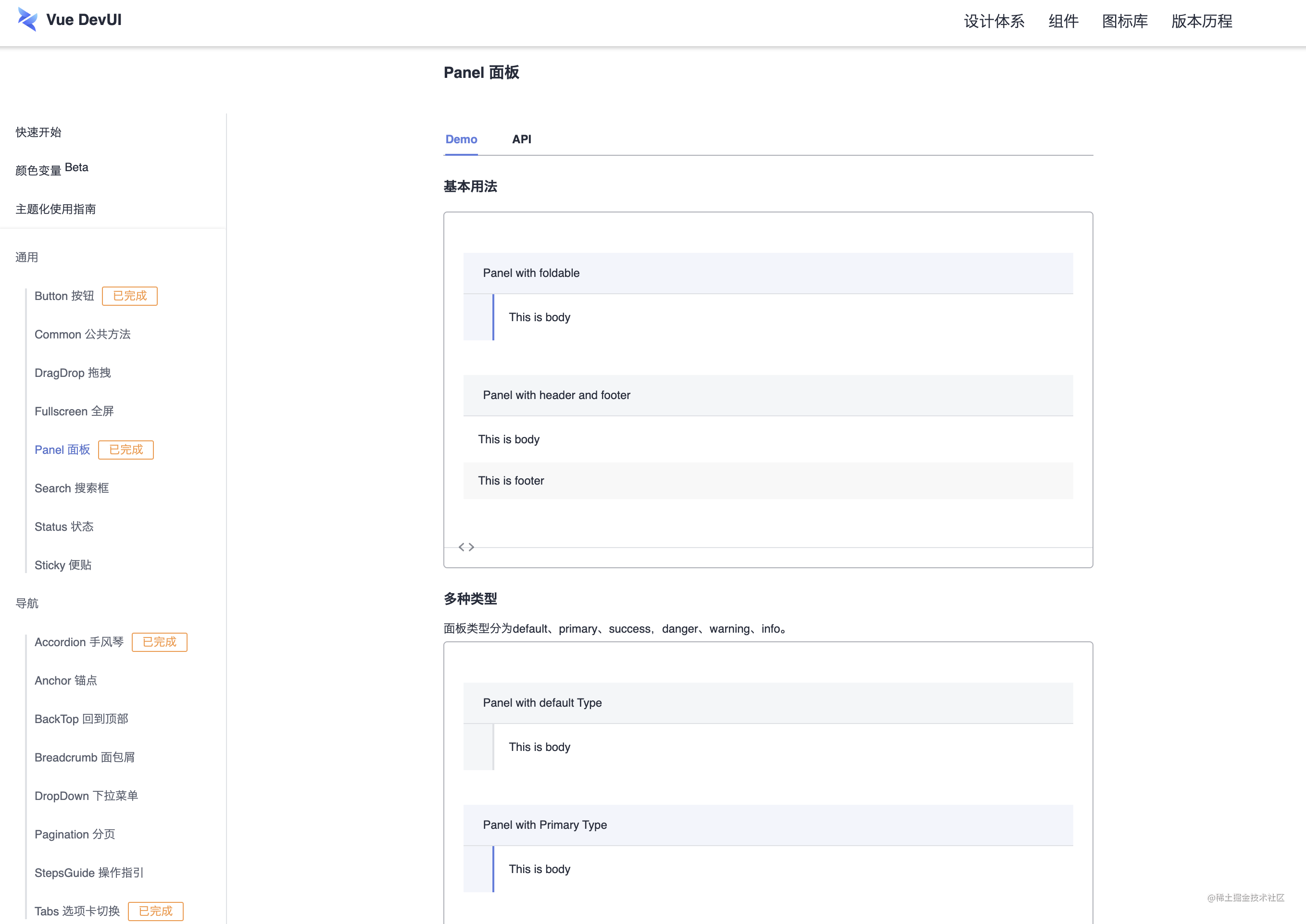1306x924 pixels.
Task: Open the Vue DevUI home title
Action: pyautogui.click(x=84, y=20)
